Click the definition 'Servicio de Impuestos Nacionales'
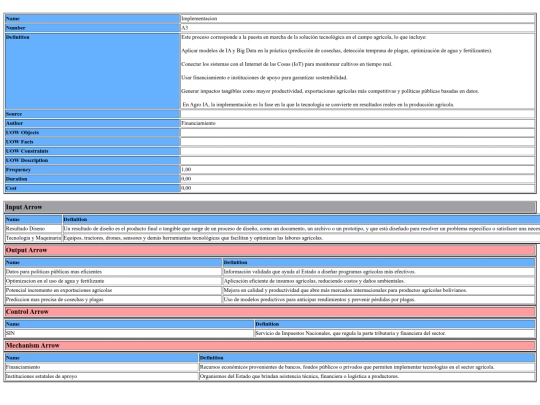Screen dimensions: 540x405 (395, 333)
